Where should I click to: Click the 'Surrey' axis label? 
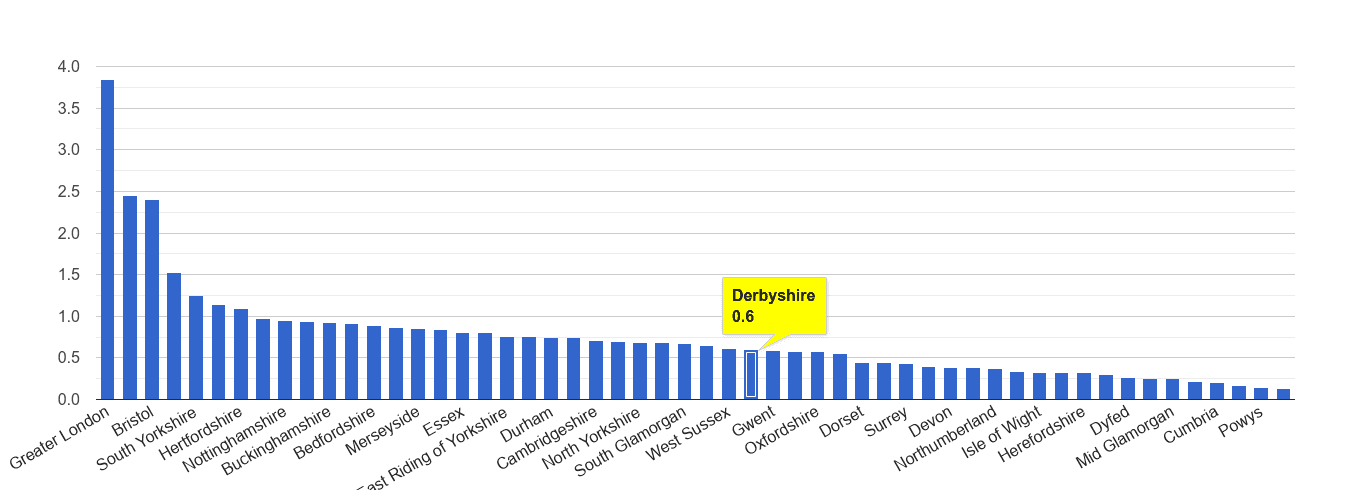(886, 420)
